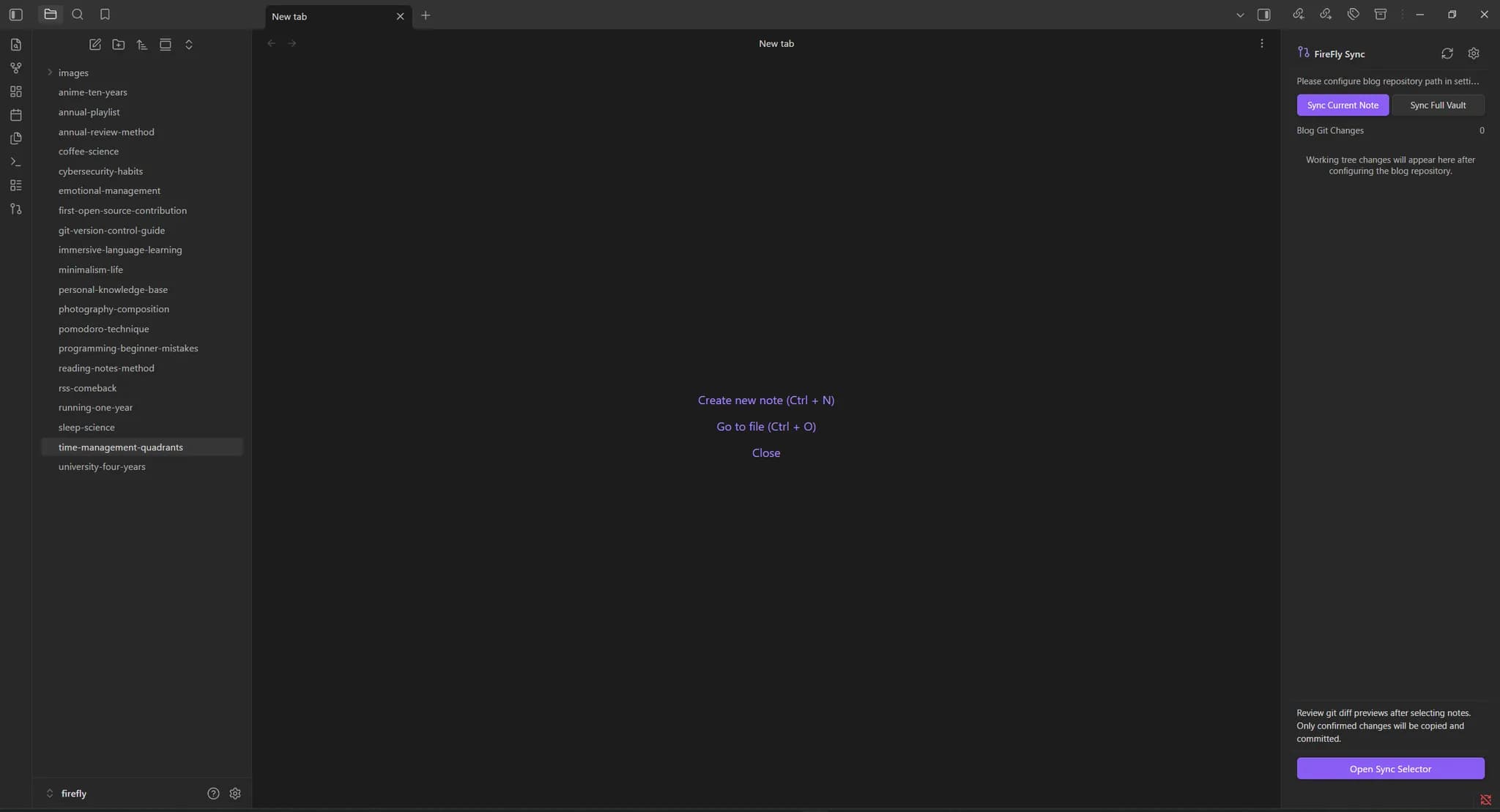Switch to the search tab
The image size is (1500, 812).
coord(77,14)
